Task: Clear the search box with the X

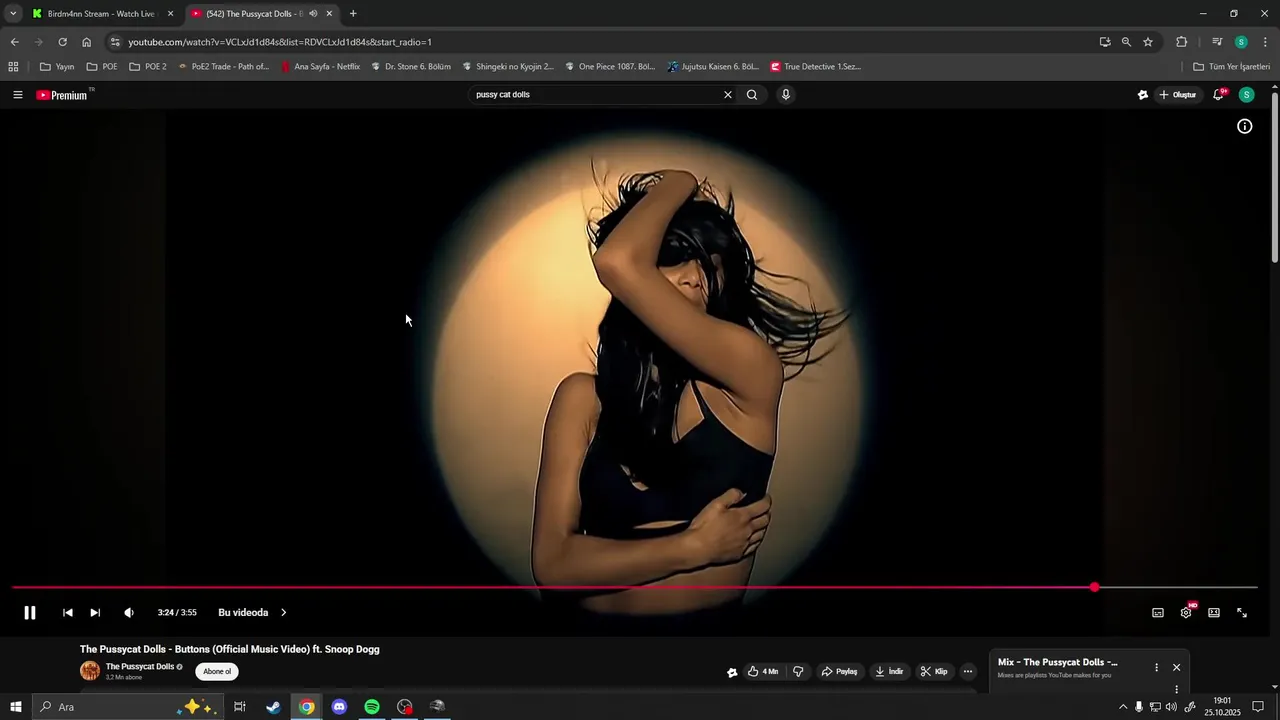Action: pyautogui.click(x=728, y=95)
